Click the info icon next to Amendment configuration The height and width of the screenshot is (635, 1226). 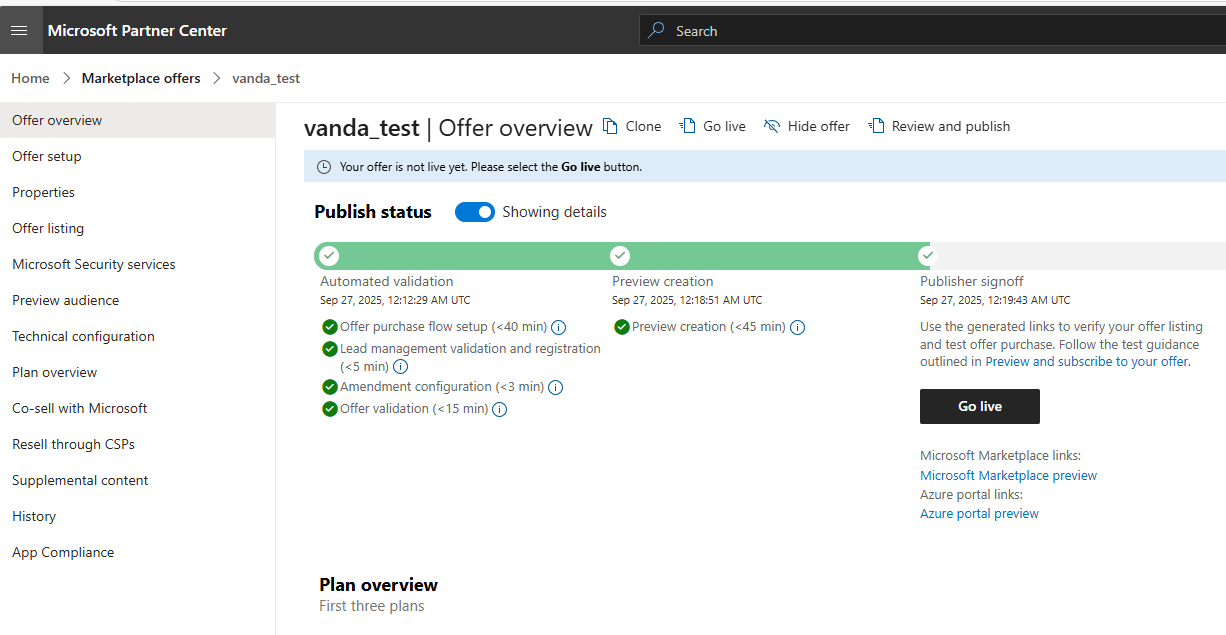[556, 387]
